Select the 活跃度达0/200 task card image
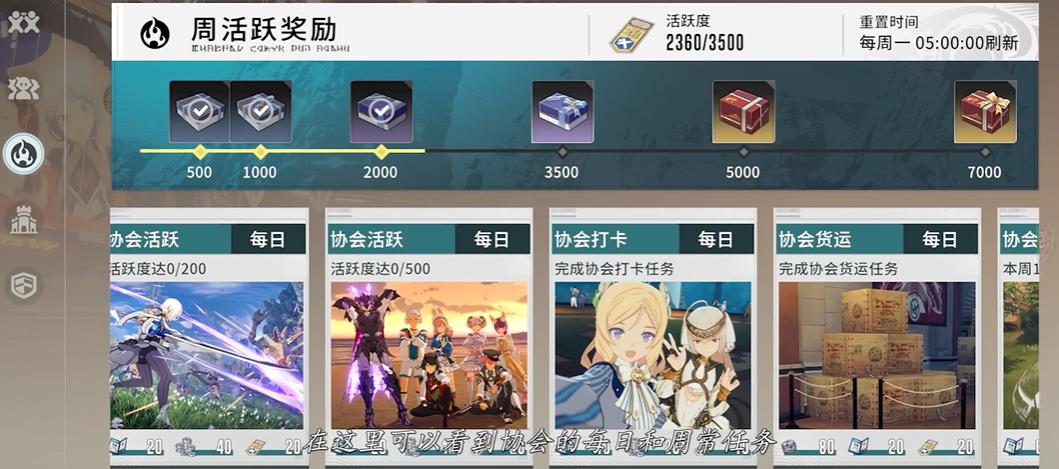 click(207, 355)
